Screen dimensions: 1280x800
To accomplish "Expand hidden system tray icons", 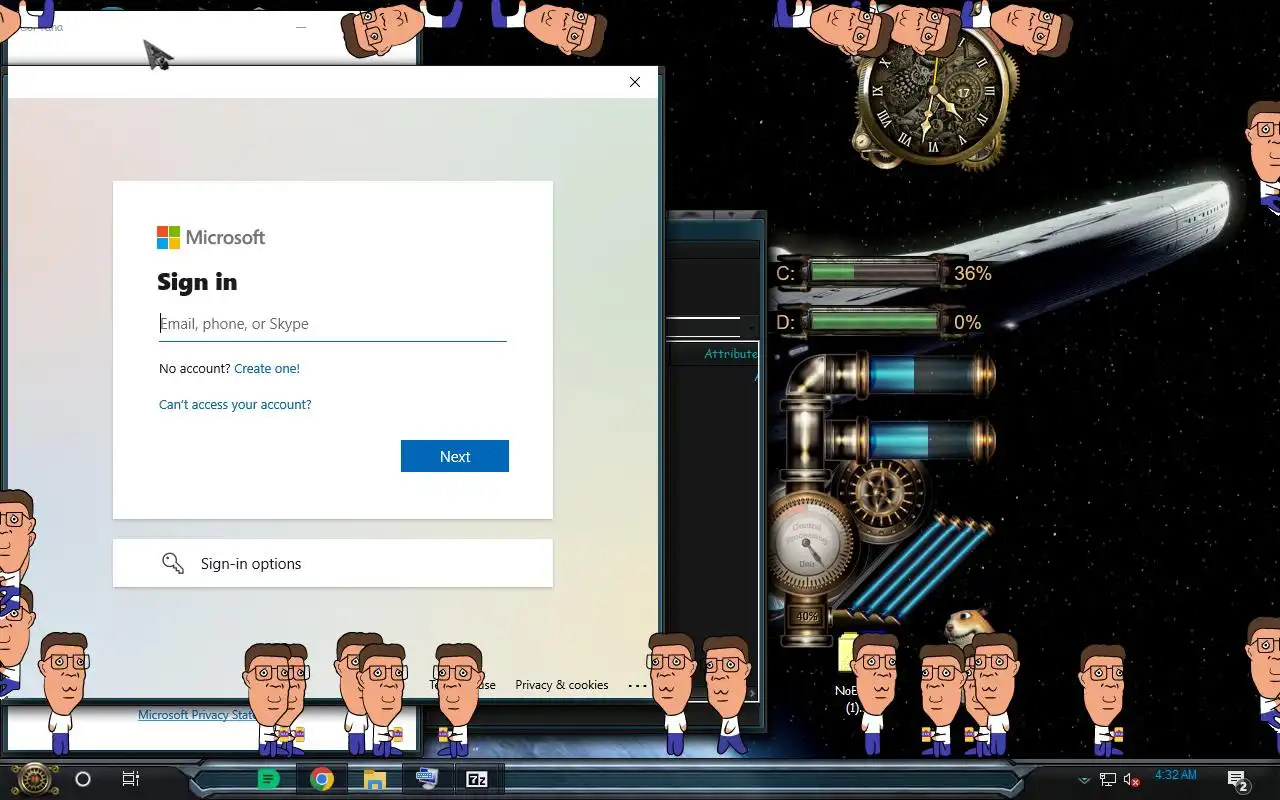I will click(x=1084, y=780).
